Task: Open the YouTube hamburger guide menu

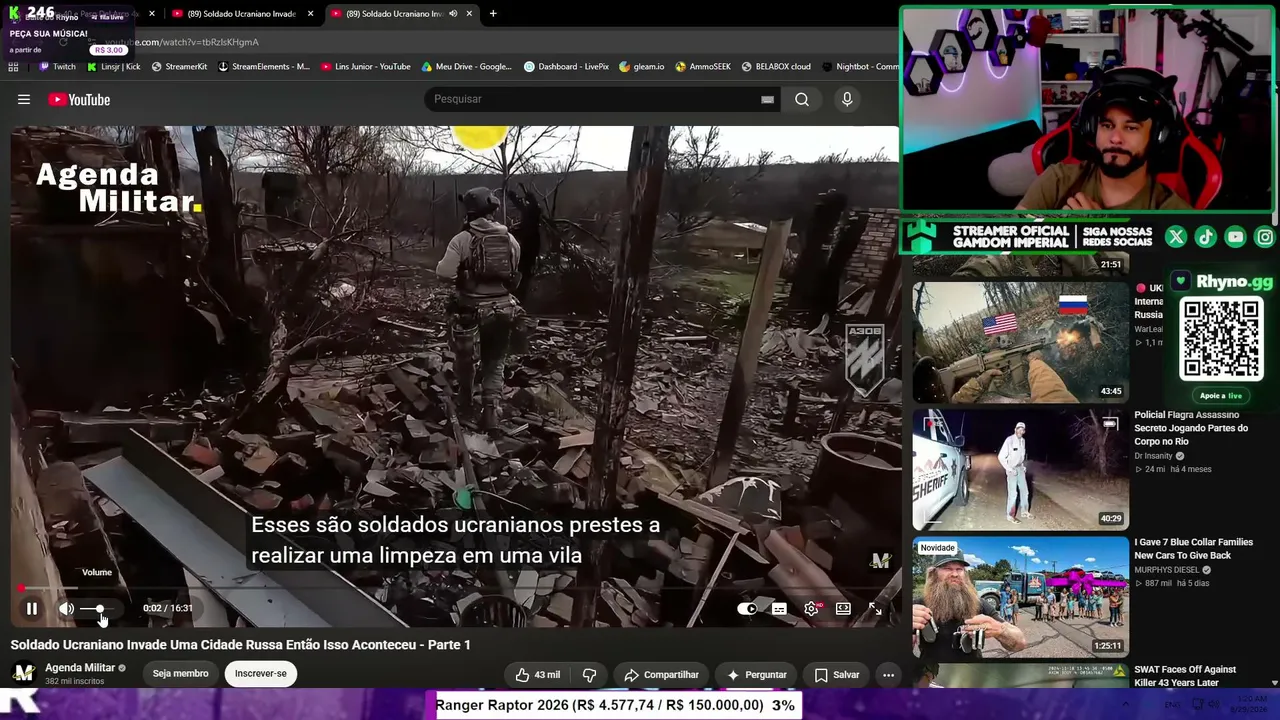Action: point(24,99)
